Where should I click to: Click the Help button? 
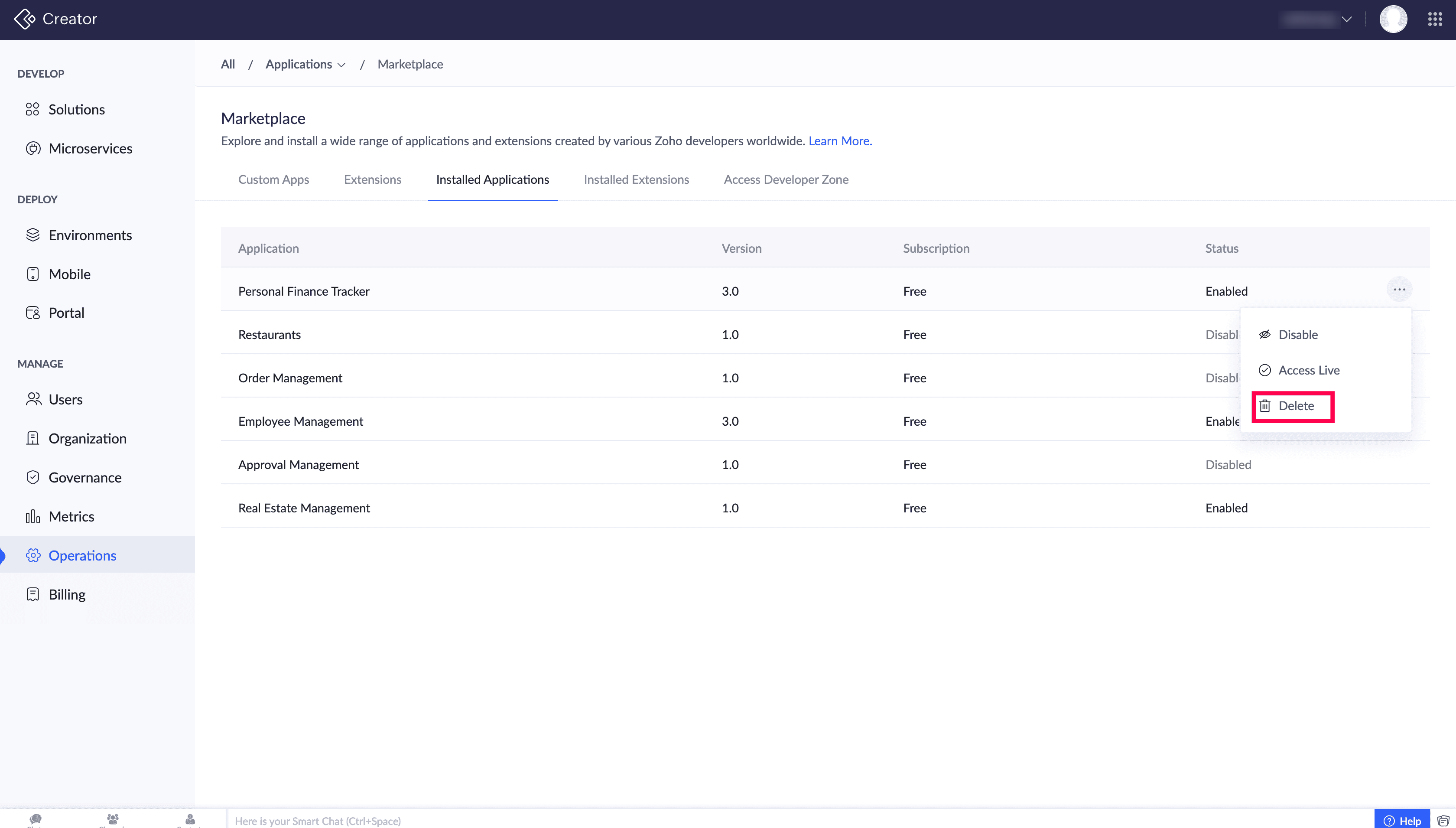[x=1402, y=820]
